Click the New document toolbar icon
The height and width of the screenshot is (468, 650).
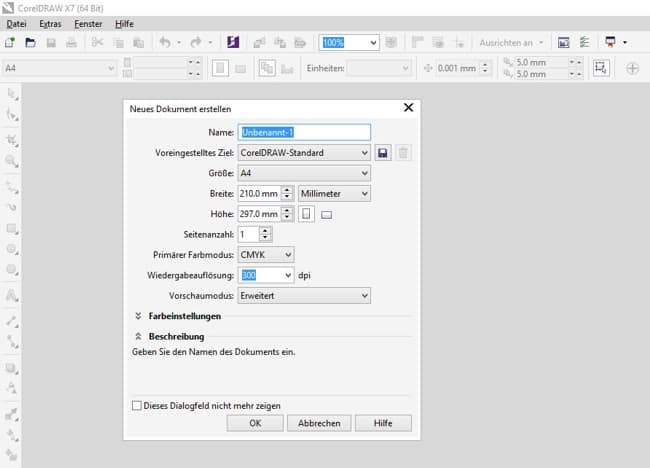tap(10, 42)
